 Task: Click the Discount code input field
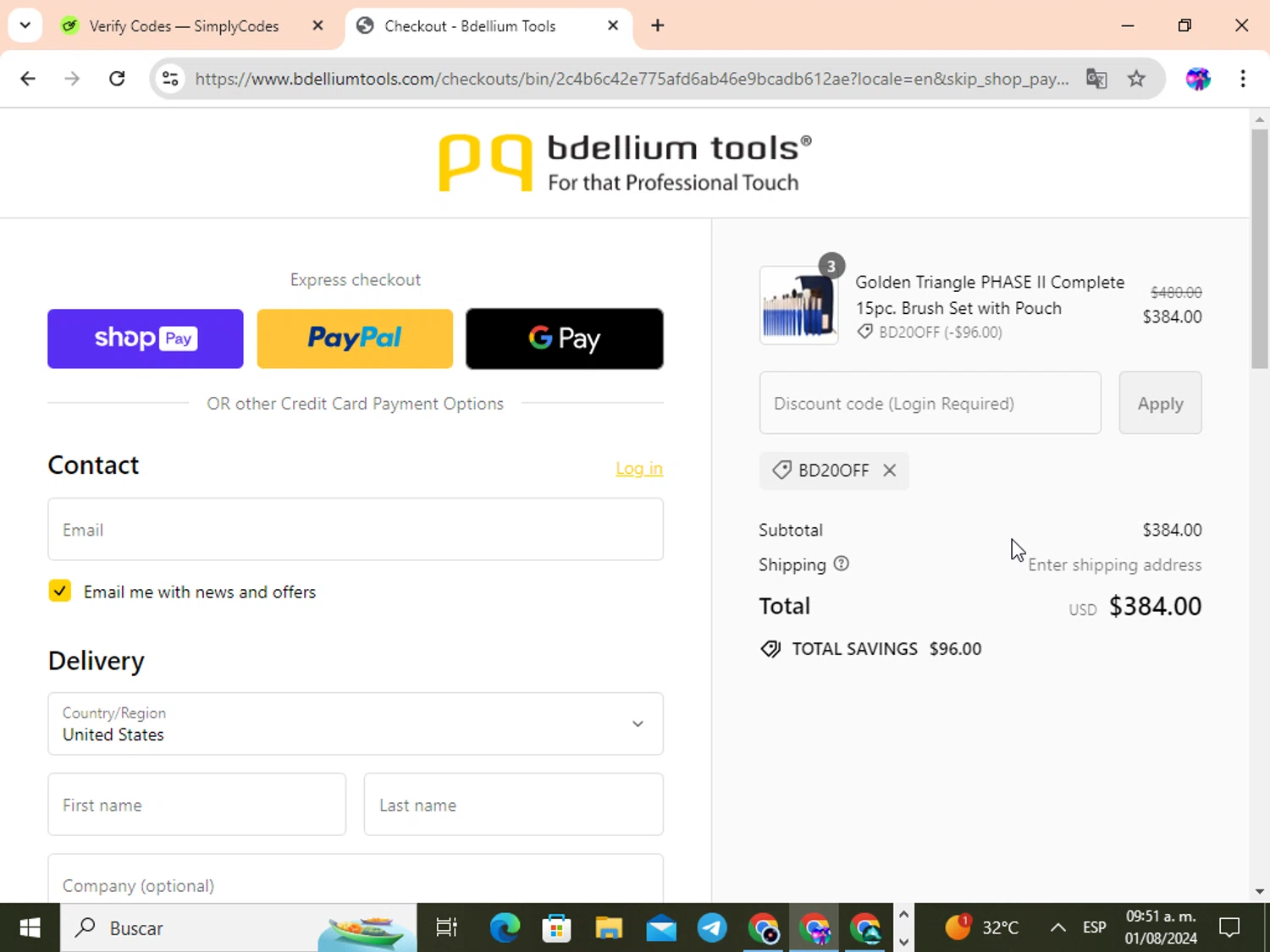(x=930, y=403)
